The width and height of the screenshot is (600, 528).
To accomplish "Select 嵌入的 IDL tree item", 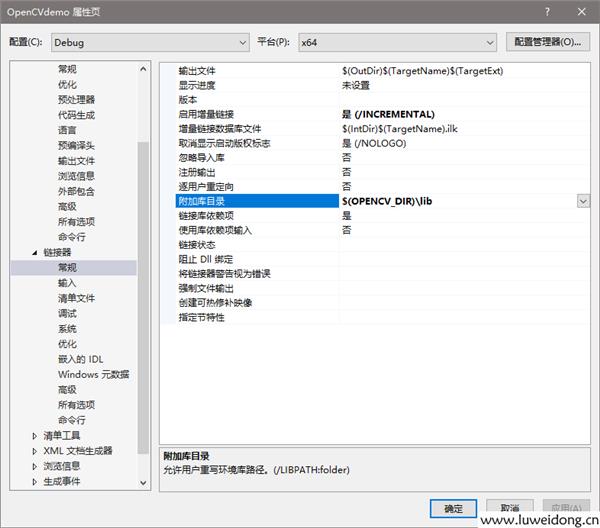I will (80, 359).
